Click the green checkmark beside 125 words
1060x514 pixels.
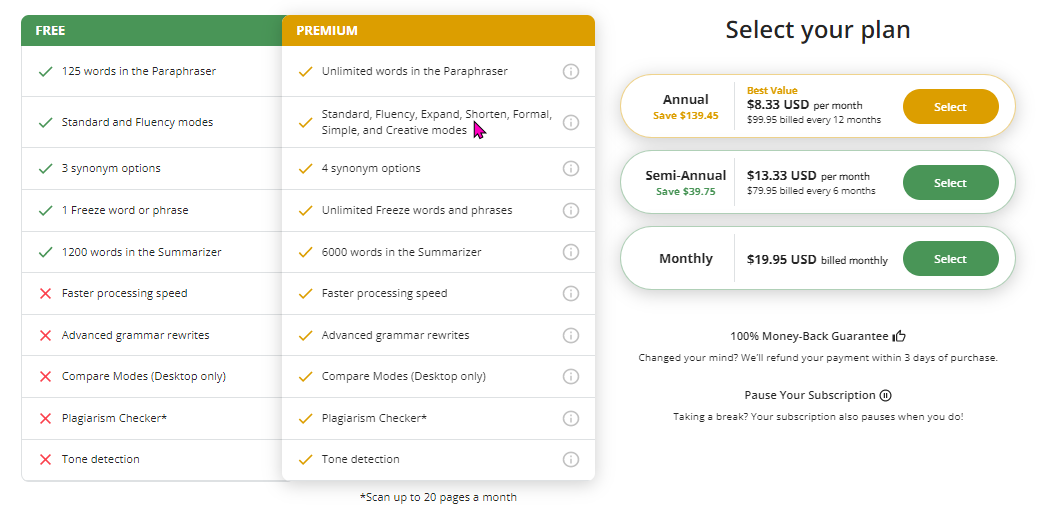coord(45,72)
